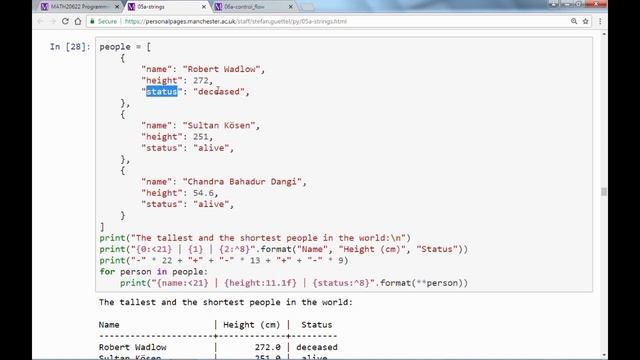
Task: Open a new browser tab
Action: 308,7
